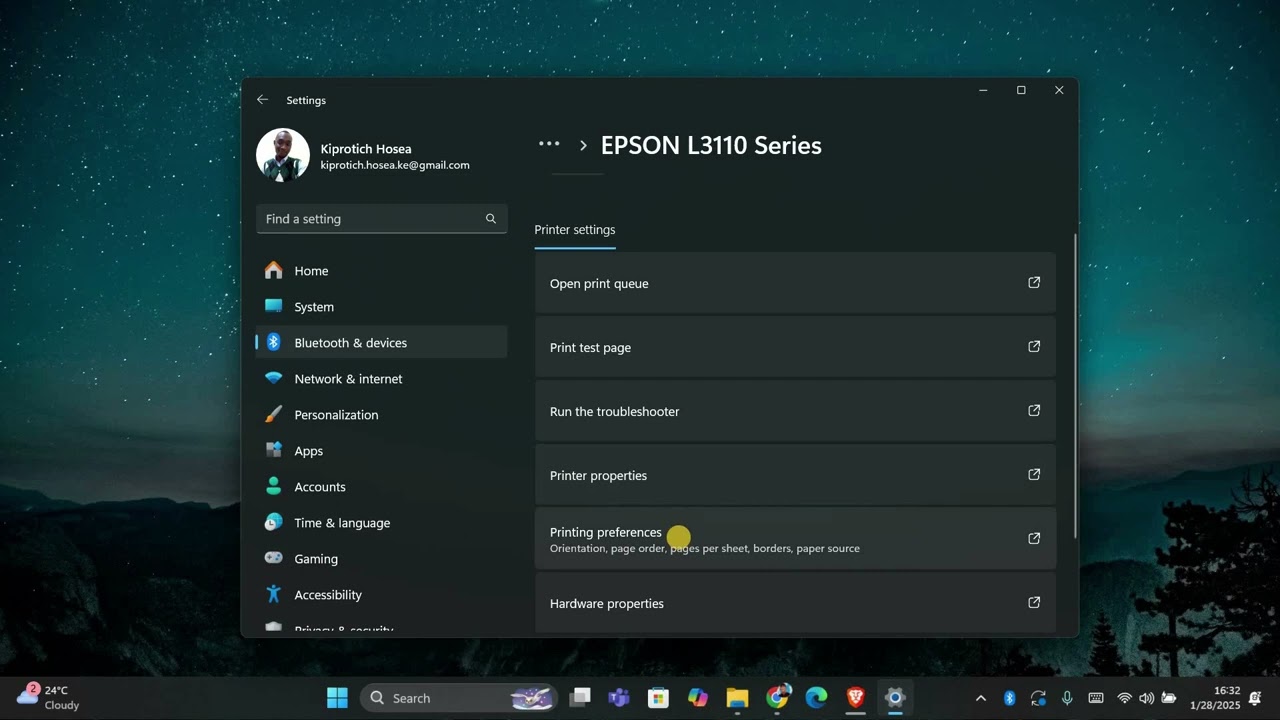
Task: Open Printing preferences
Action: pos(795,539)
